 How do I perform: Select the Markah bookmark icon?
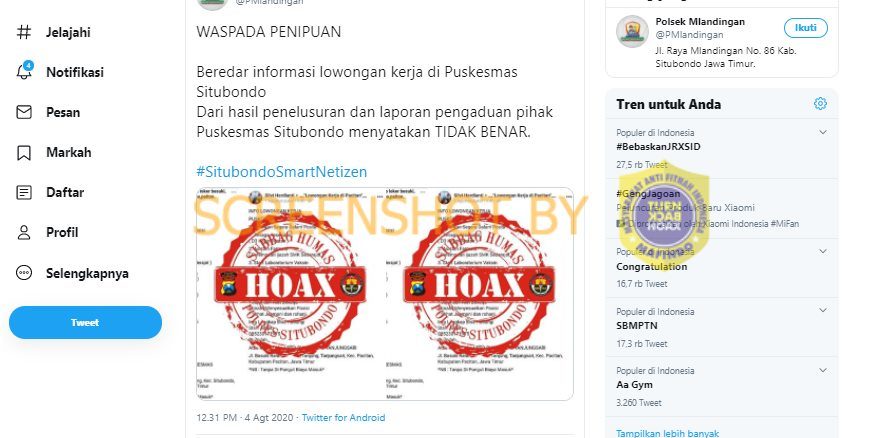(24, 152)
